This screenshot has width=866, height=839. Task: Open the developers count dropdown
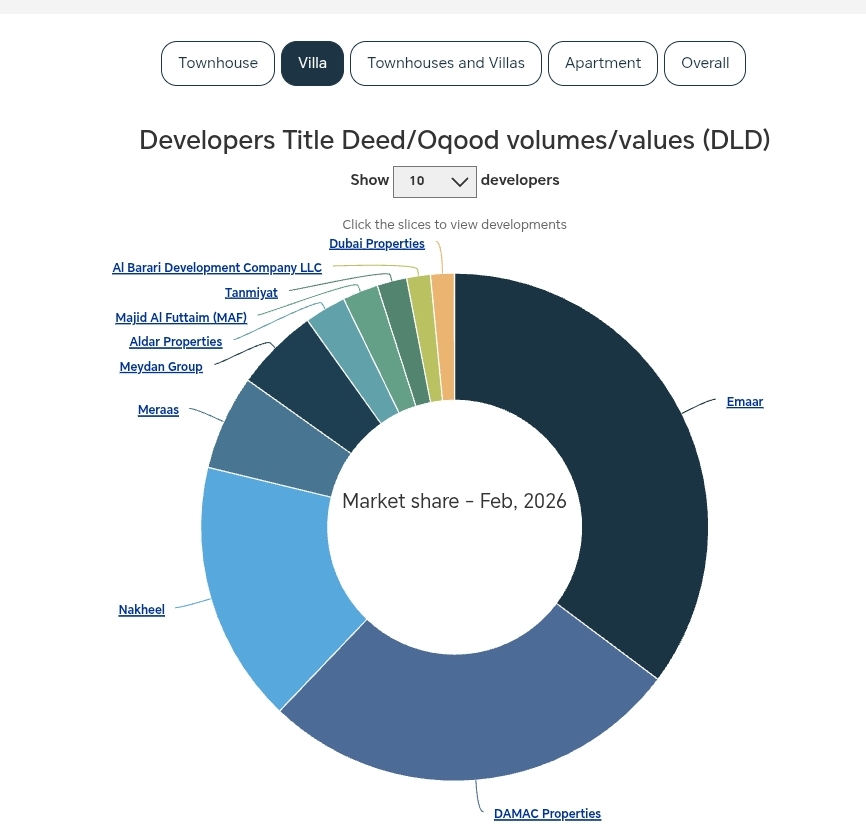(434, 181)
